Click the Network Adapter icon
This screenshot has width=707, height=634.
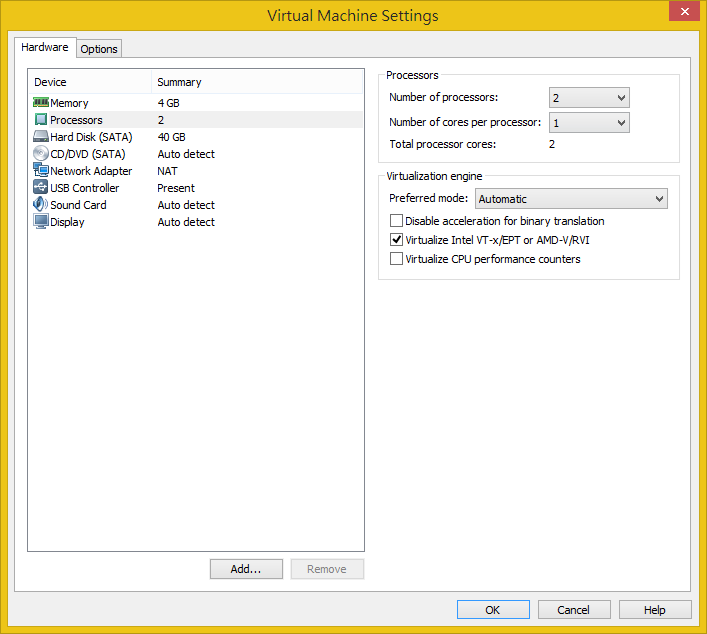[x=41, y=170]
